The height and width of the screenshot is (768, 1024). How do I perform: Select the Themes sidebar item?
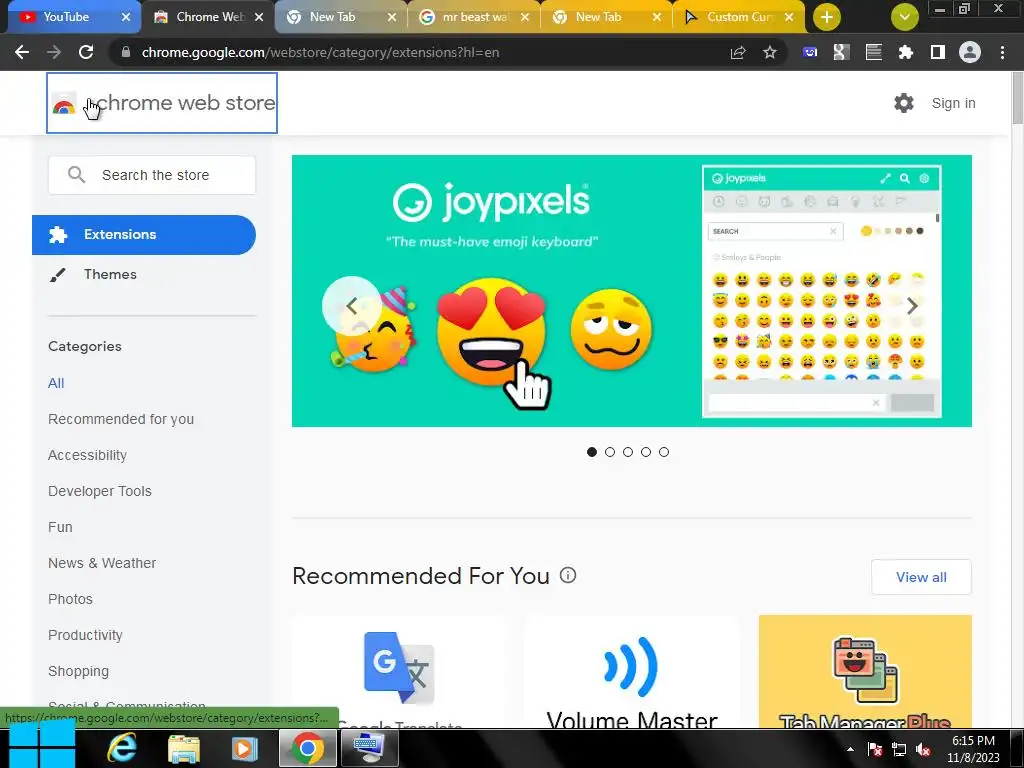[x=110, y=274]
